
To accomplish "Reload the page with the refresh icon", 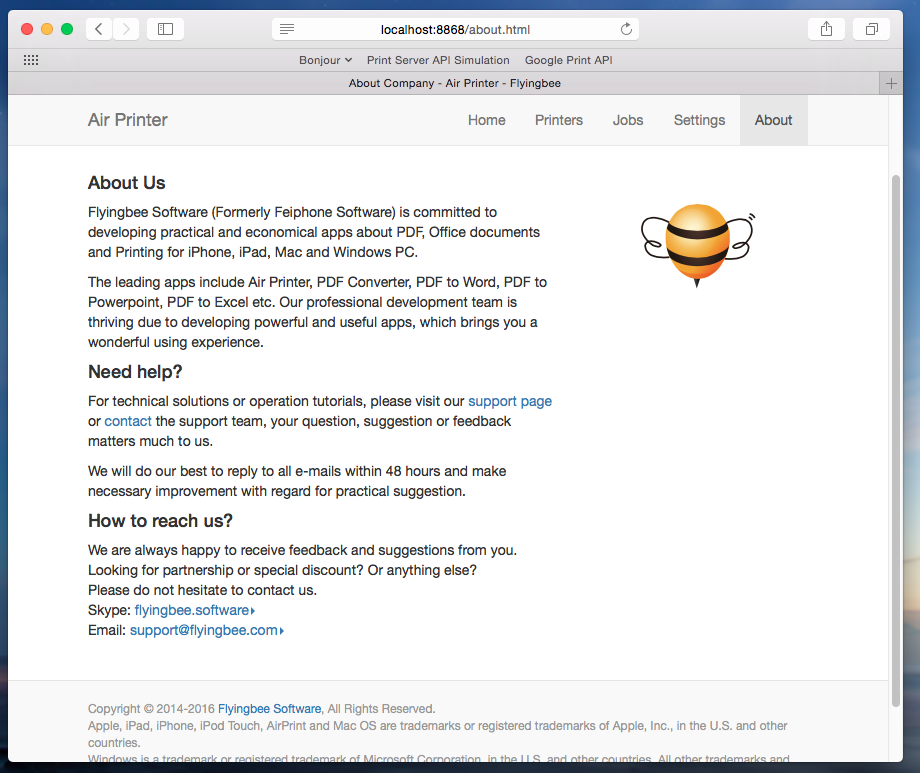I will pyautogui.click(x=626, y=29).
